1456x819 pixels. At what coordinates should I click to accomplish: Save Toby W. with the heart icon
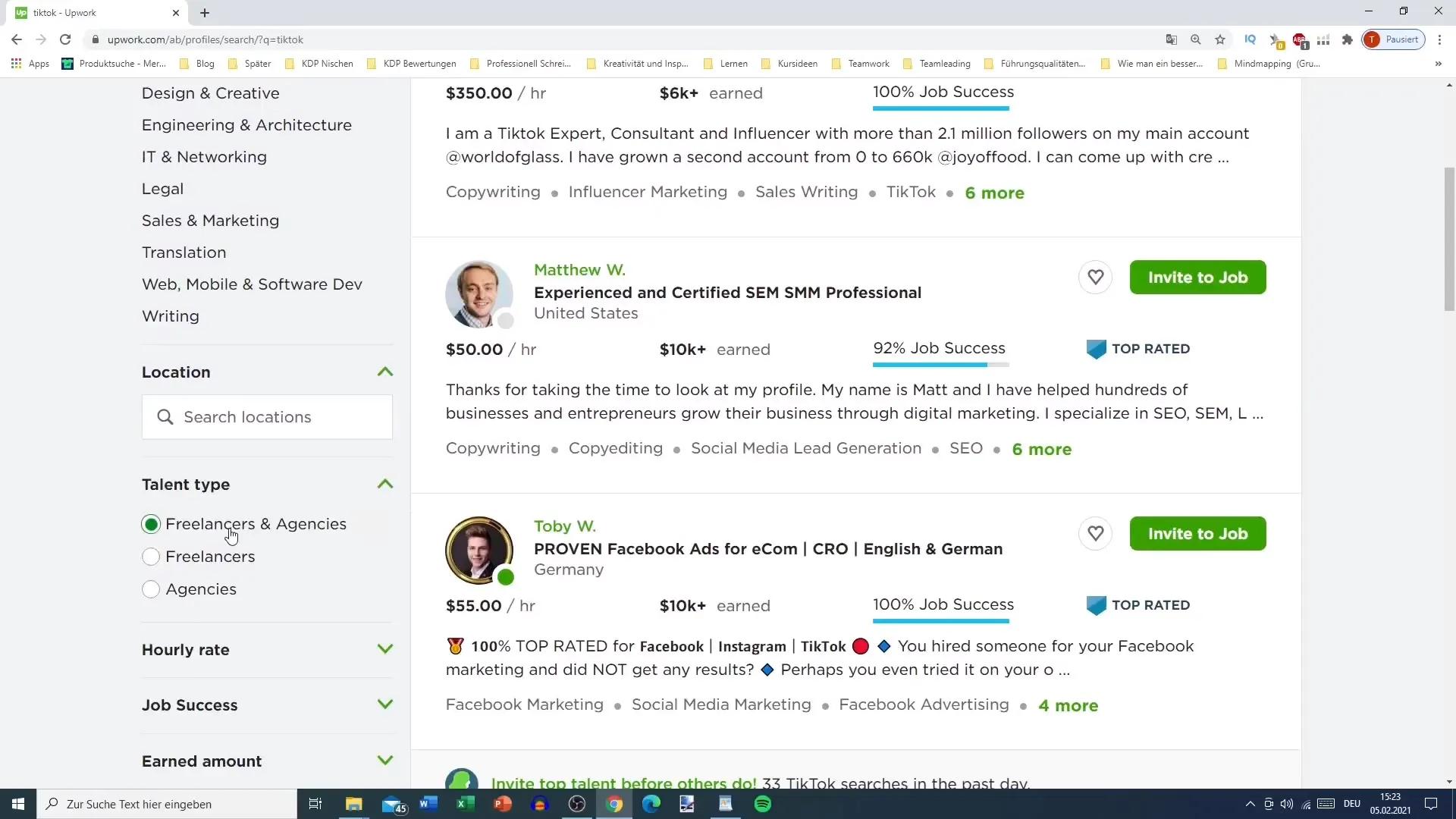(1095, 534)
